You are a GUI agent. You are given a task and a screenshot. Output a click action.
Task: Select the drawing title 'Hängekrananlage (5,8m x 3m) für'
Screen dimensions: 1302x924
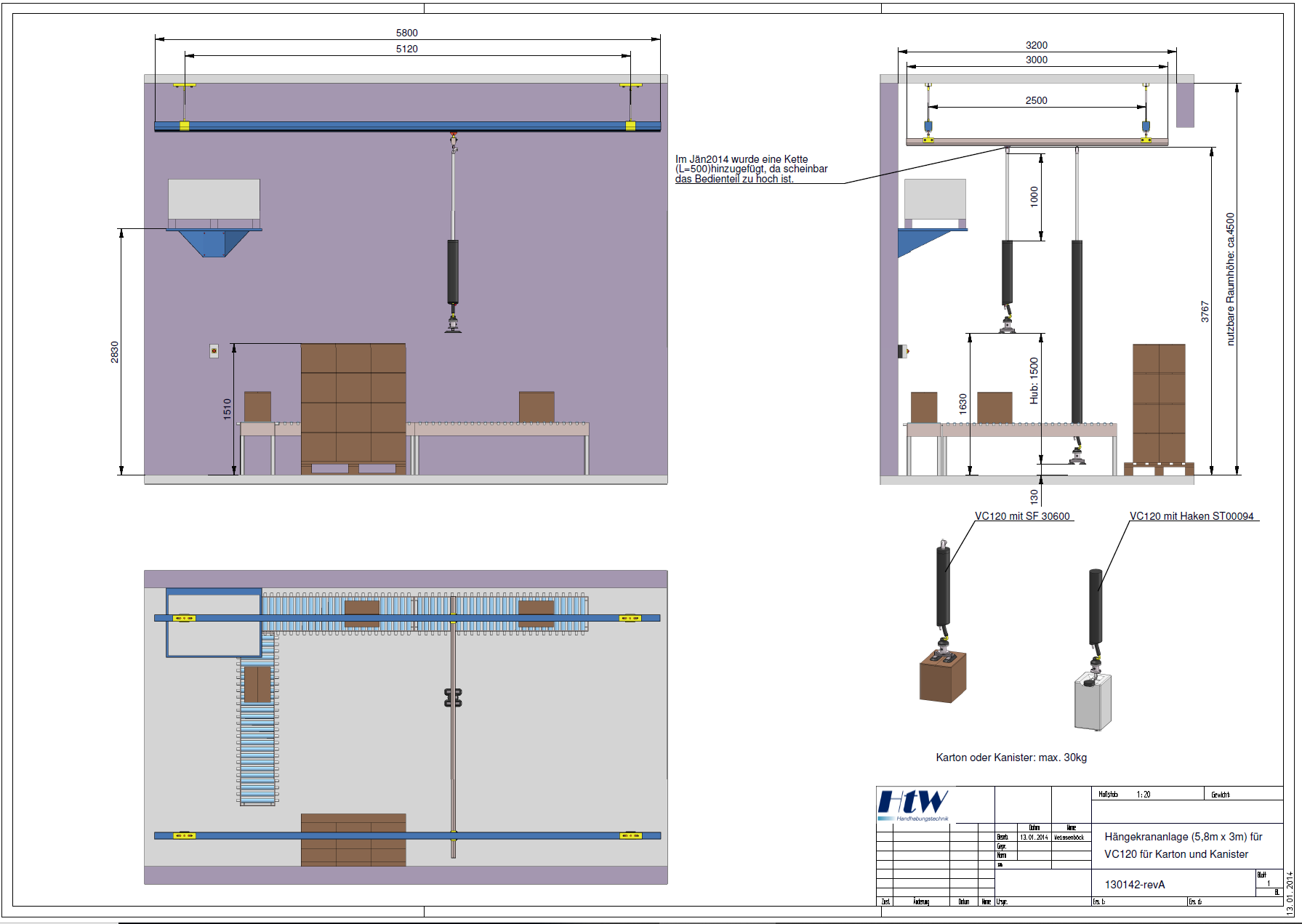click(x=1184, y=837)
